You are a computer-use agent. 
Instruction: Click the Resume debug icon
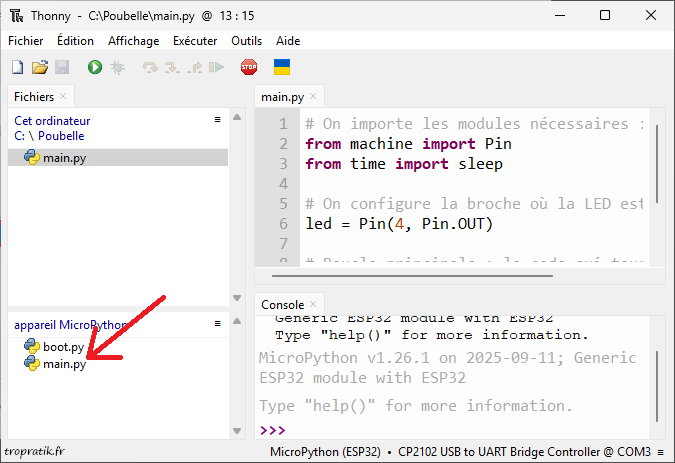216,68
